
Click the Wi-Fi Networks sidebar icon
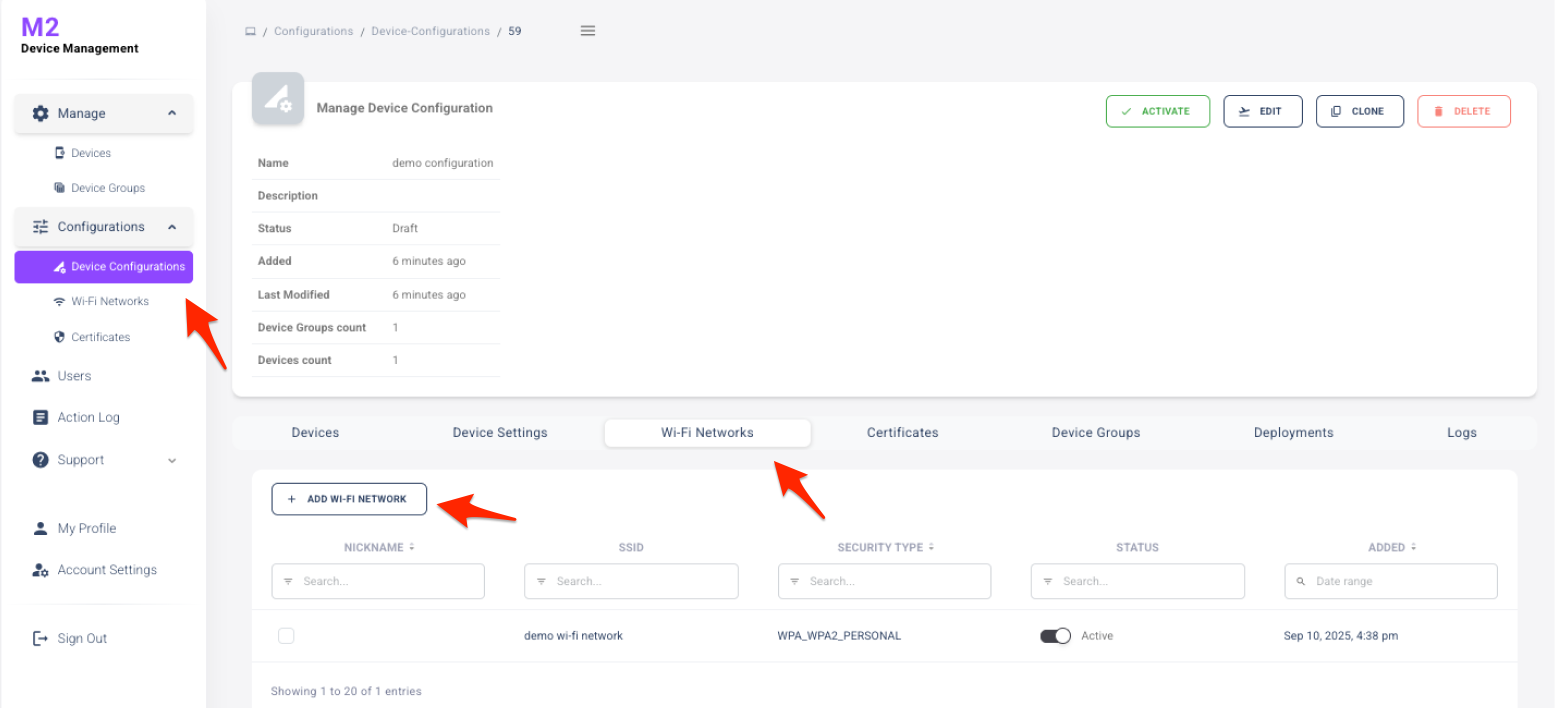tap(60, 302)
